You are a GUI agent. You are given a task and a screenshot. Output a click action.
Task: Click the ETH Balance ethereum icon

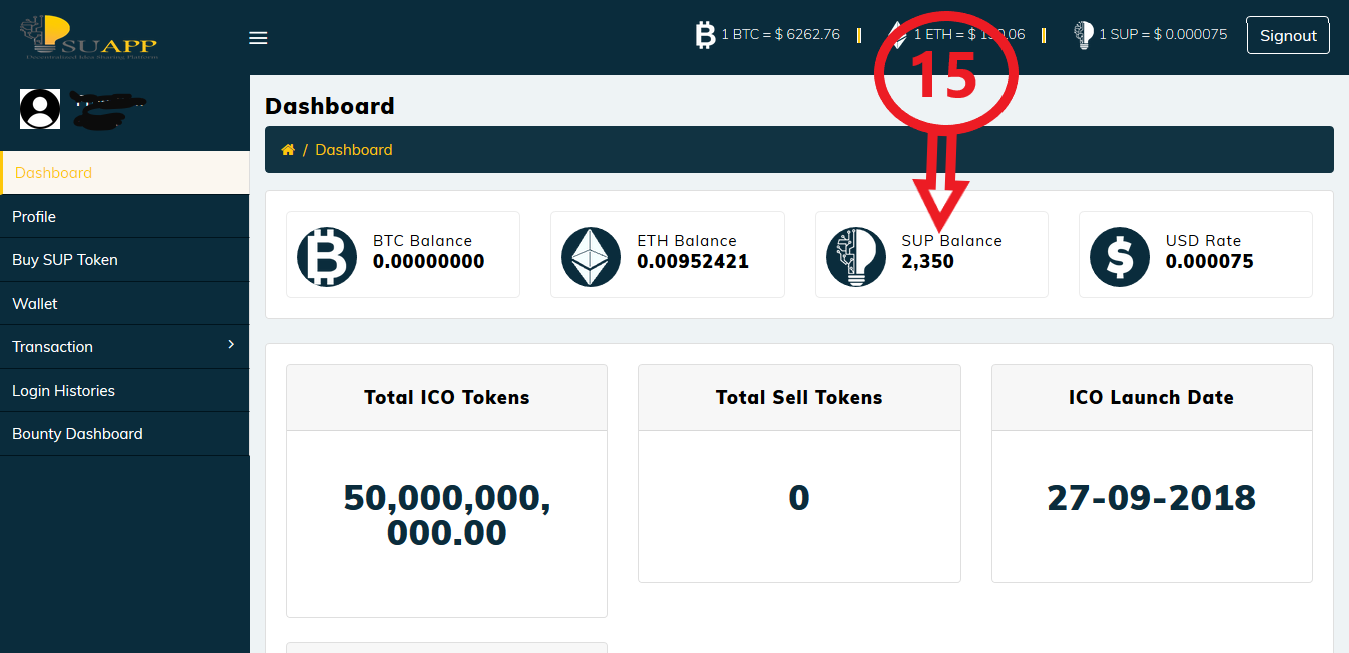tap(591, 257)
